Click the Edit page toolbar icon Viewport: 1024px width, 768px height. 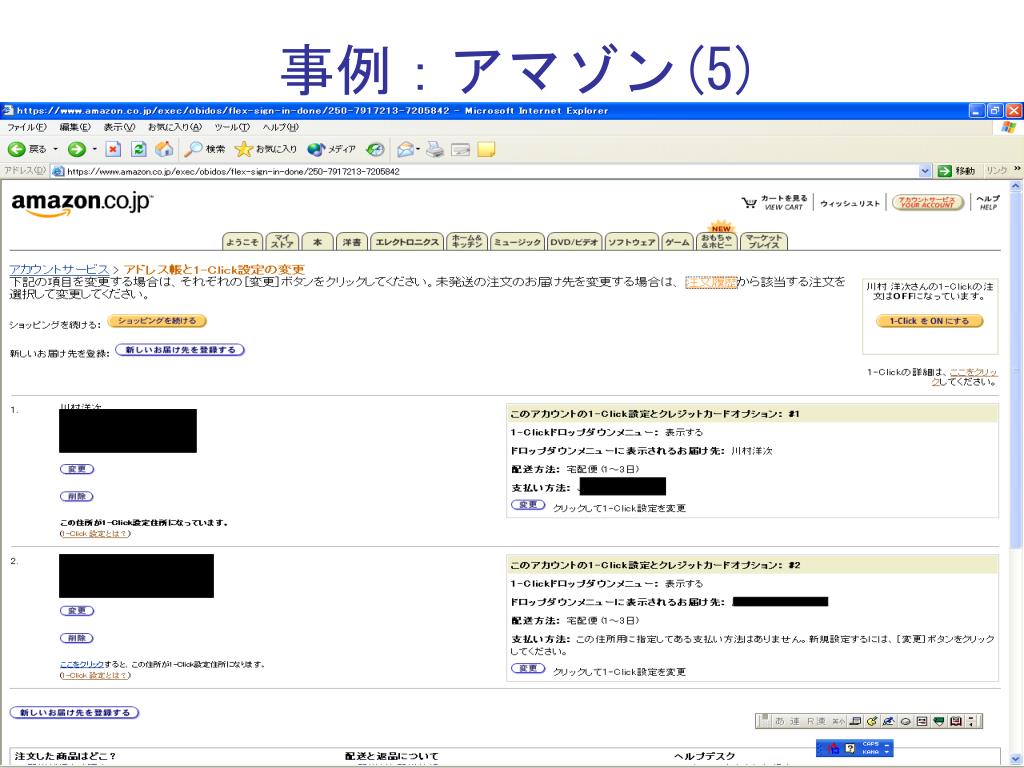point(460,150)
